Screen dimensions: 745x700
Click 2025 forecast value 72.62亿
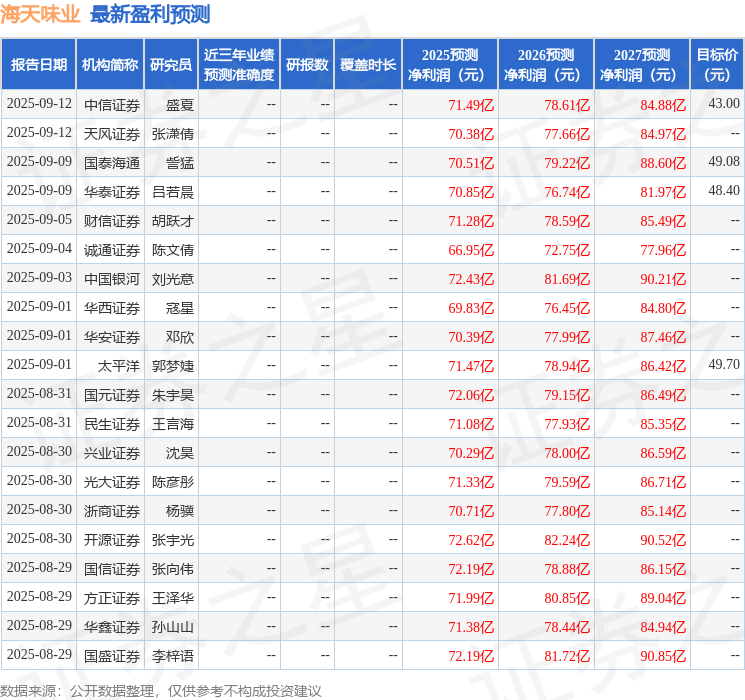[x=471, y=540]
